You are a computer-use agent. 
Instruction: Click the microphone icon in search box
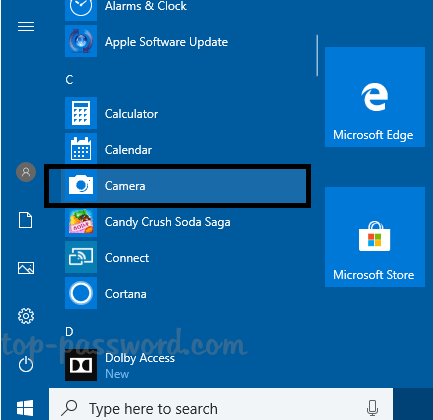[x=372, y=408]
